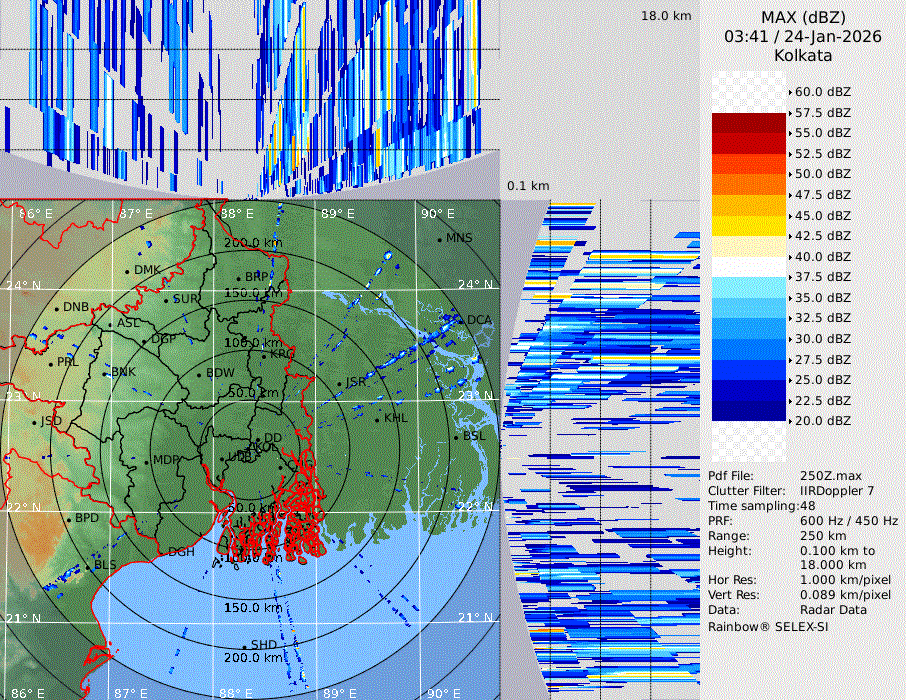The image size is (906, 700).
Task: Click the MNS station marker dot
Action: (x=439, y=239)
